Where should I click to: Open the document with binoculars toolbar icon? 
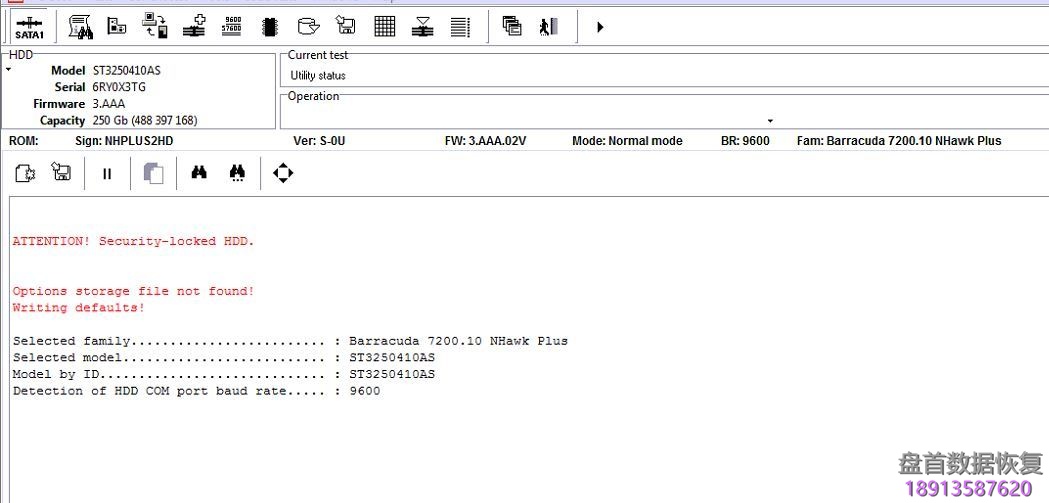pos(80,27)
